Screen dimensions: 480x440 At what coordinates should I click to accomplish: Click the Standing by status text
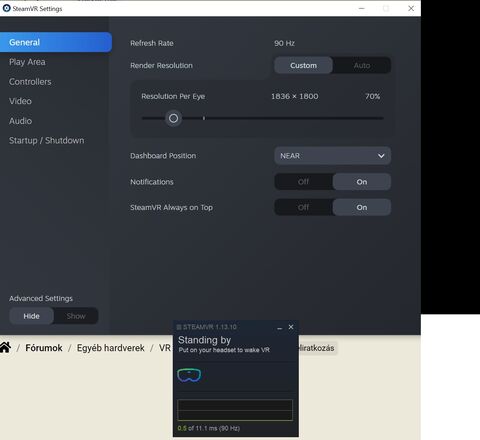pyautogui.click(x=204, y=340)
